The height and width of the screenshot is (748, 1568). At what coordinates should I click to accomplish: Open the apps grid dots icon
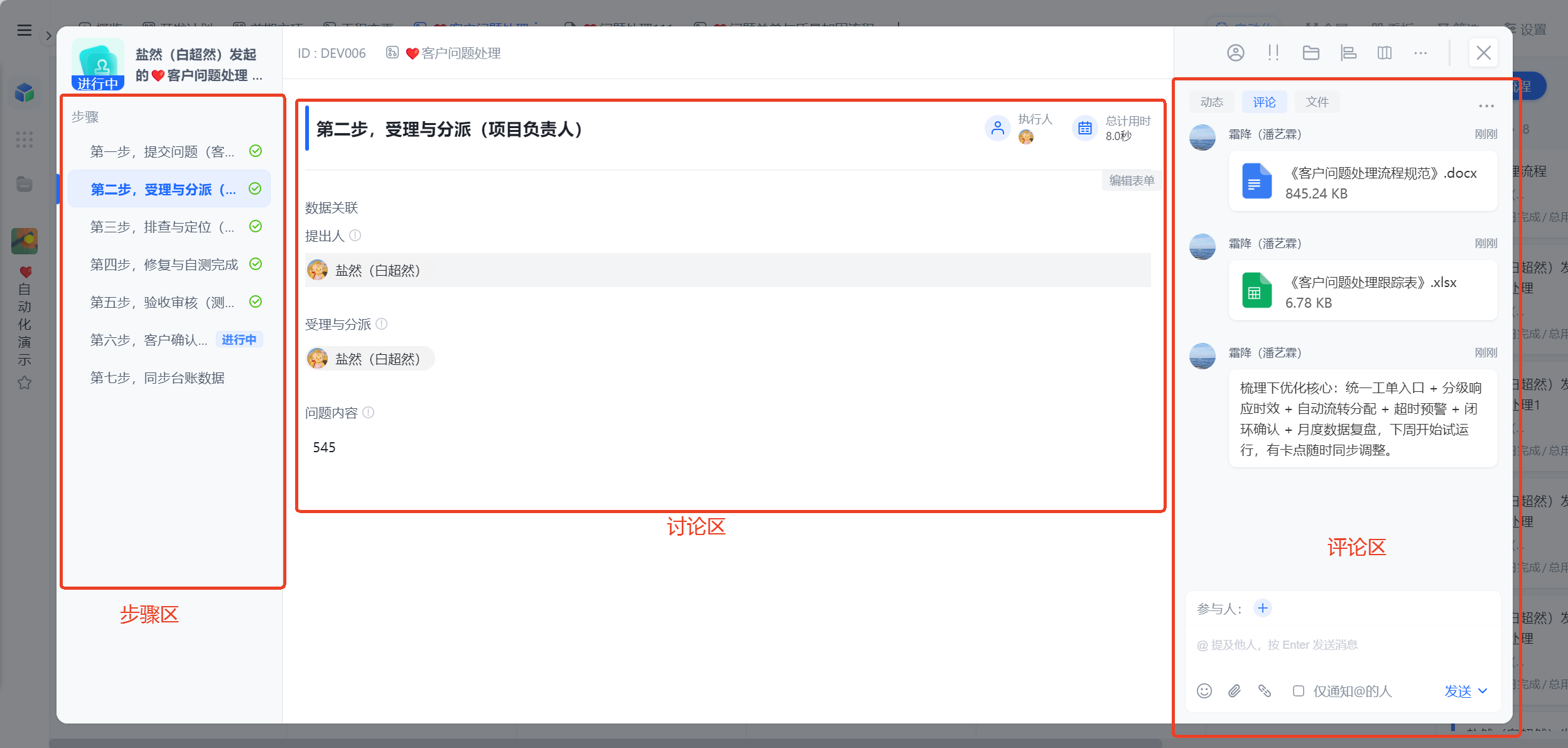24,139
